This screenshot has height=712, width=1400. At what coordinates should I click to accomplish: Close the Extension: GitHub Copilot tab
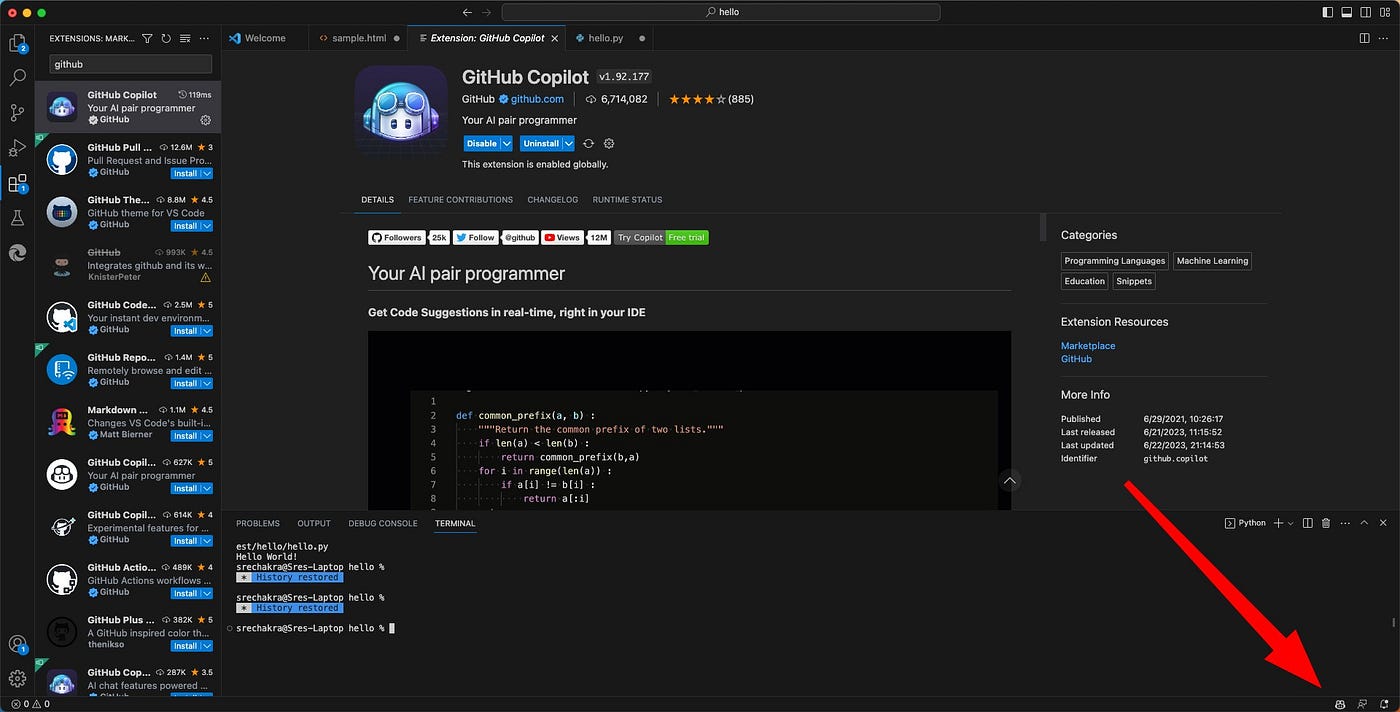click(554, 38)
